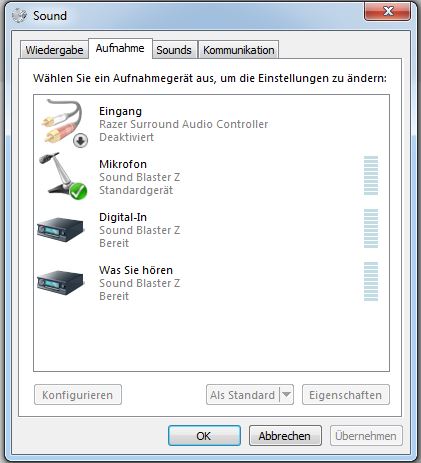Click the disabled arrow badge on Eingang
Image resolution: width=421 pixels, height=463 pixels.
[x=80, y=140]
